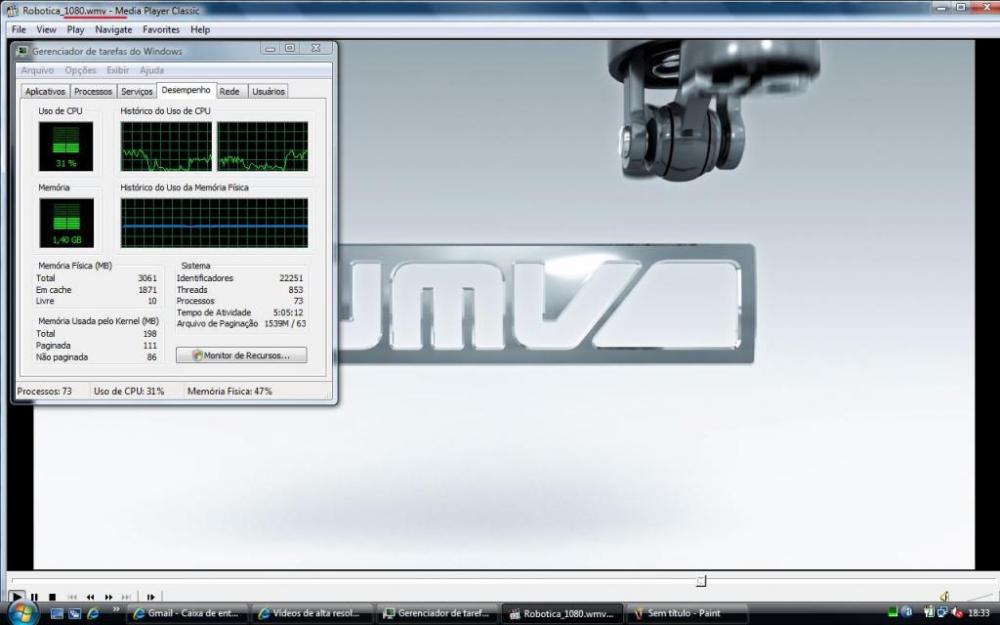This screenshot has width=1000, height=625.
Task: Open the Exibir menu in Task Manager
Action: point(118,70)
